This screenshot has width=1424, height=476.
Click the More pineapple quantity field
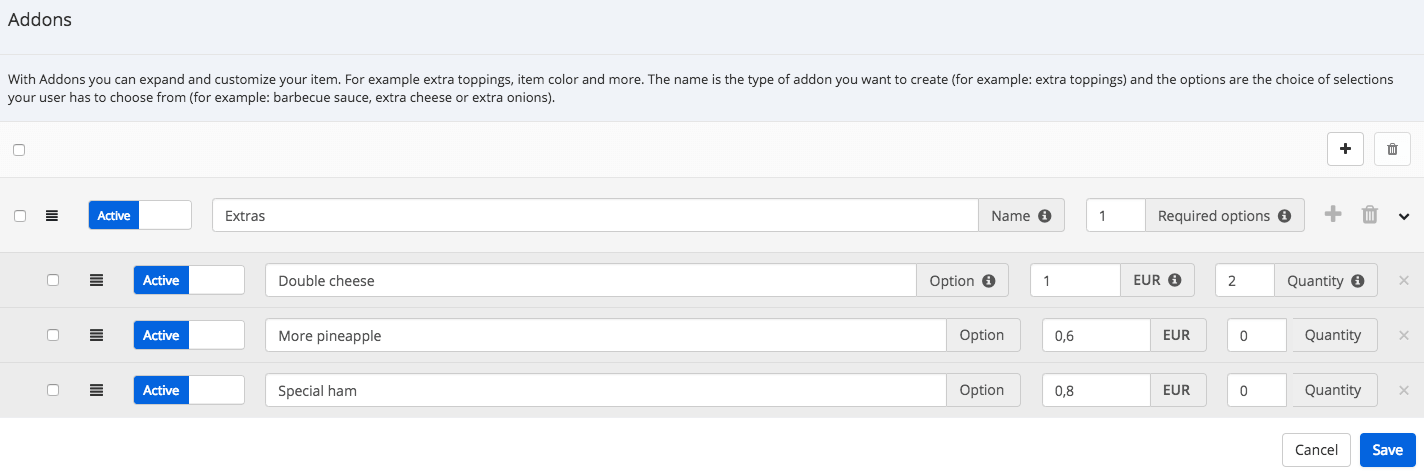coord(1257,335)
